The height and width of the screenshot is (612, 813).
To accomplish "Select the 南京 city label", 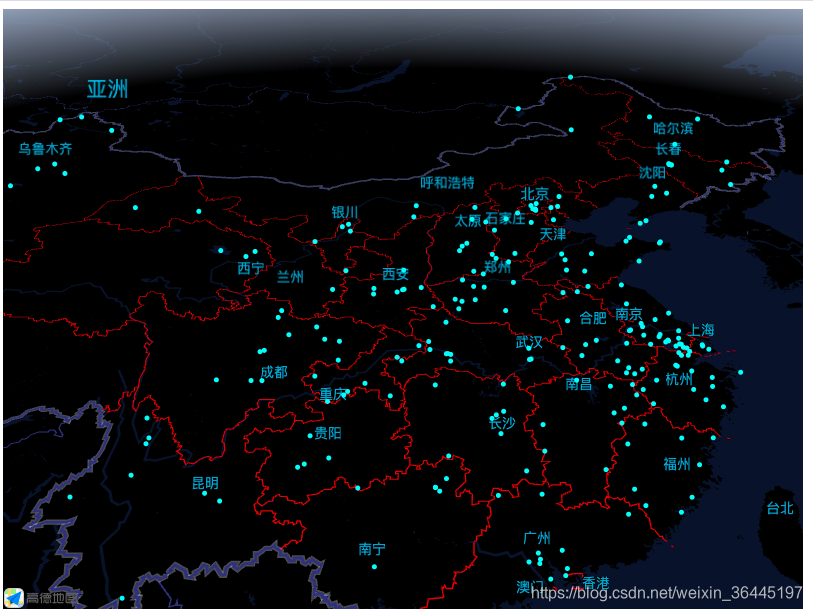I will point(629,314).
